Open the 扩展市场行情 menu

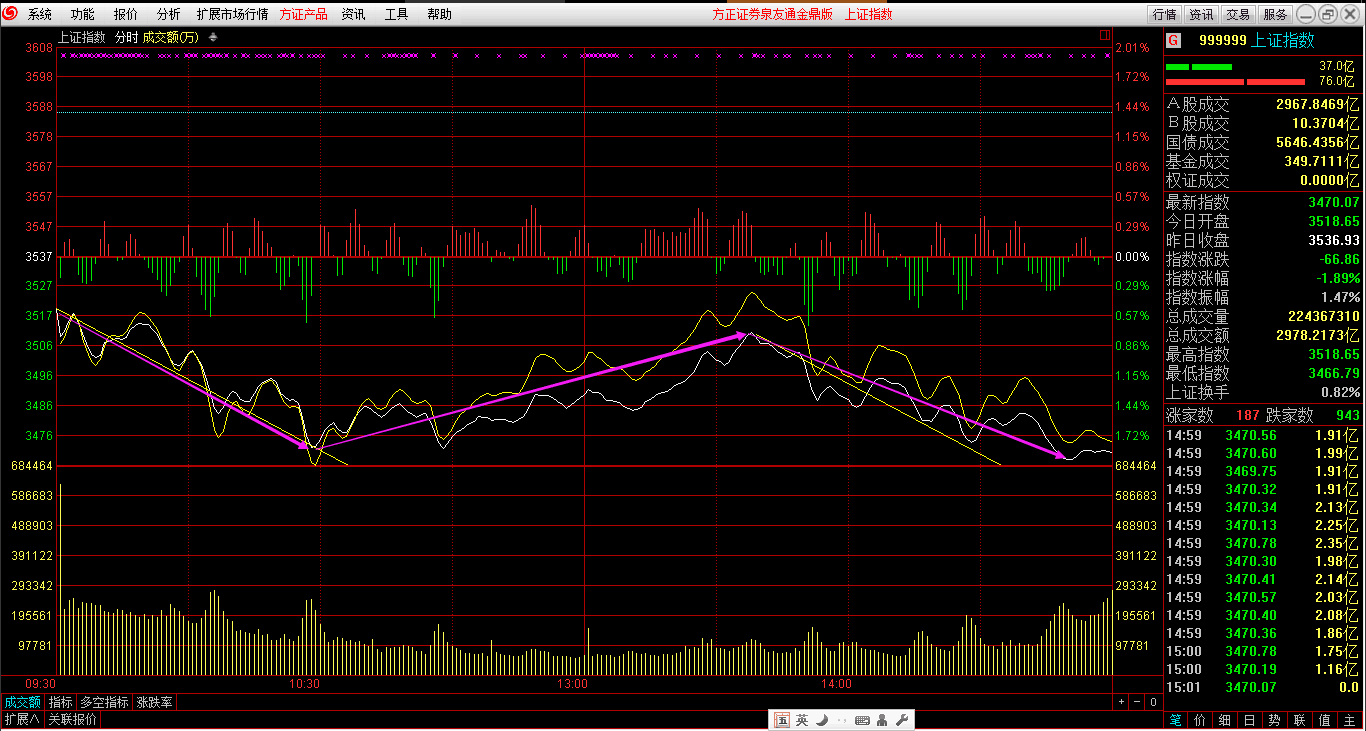[232, 14]
